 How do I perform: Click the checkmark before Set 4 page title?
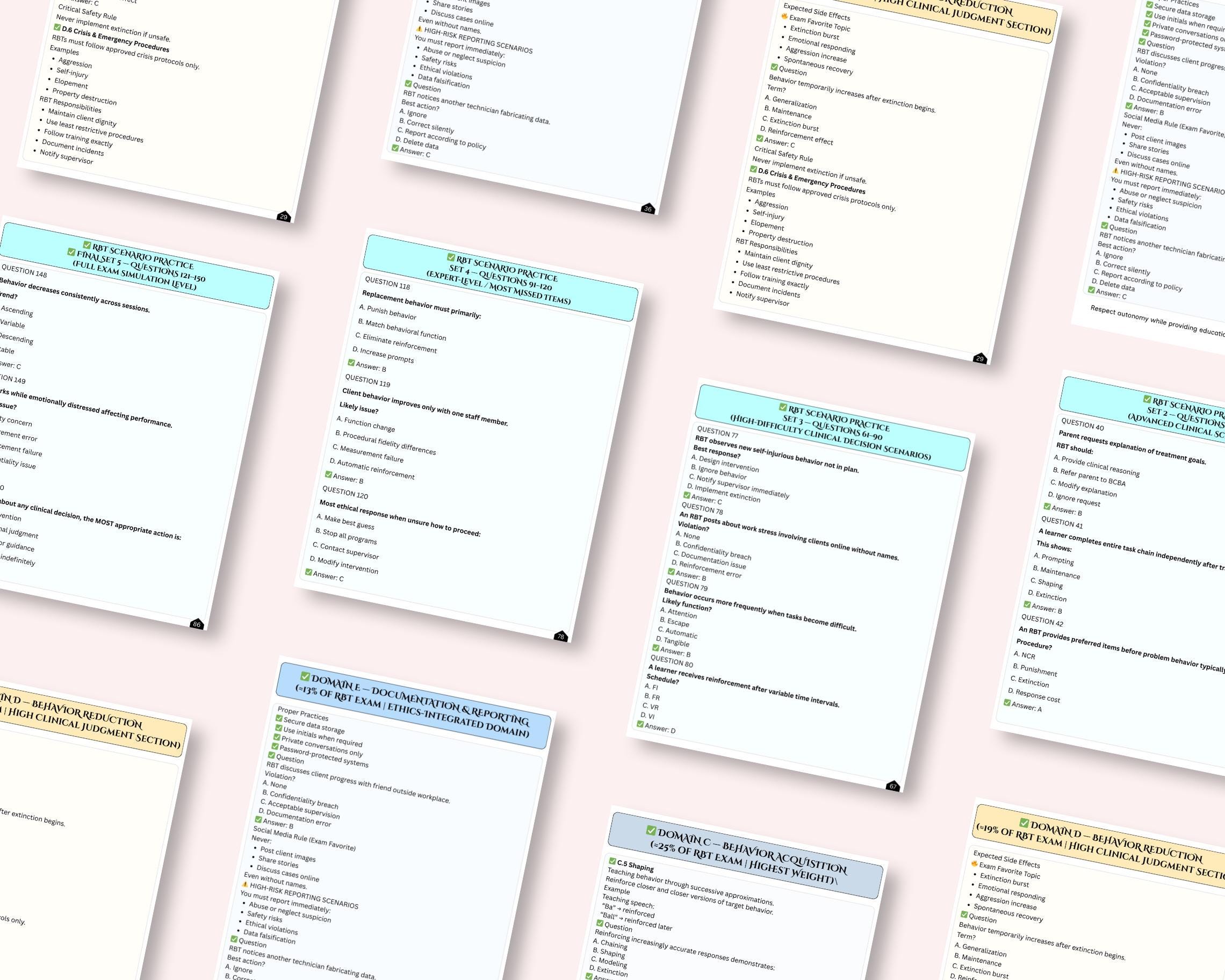click(451, 257)
